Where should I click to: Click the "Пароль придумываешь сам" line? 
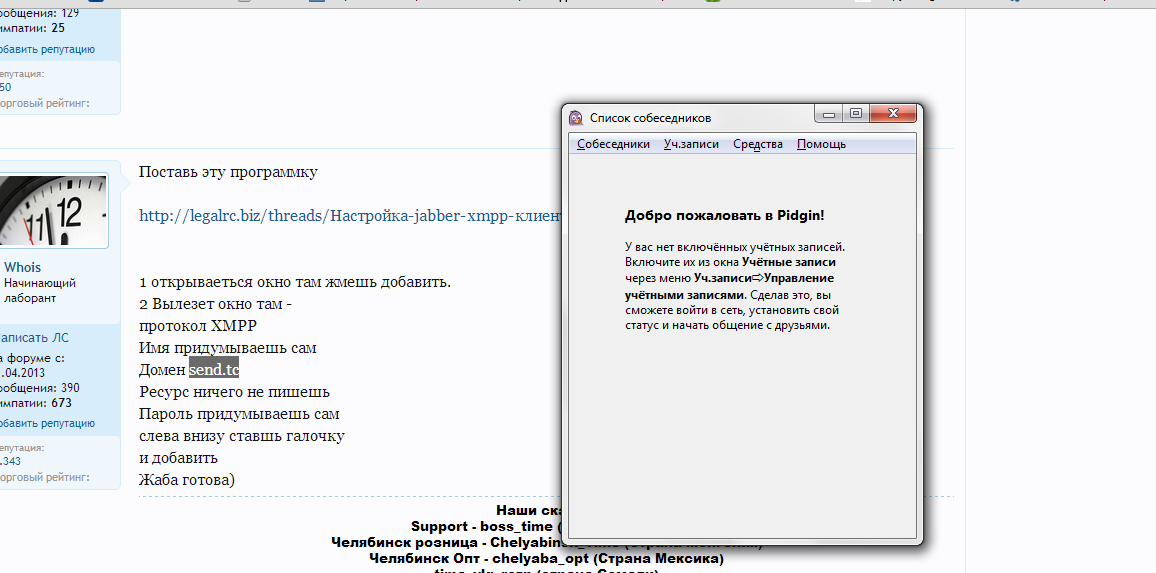point(239,414)
